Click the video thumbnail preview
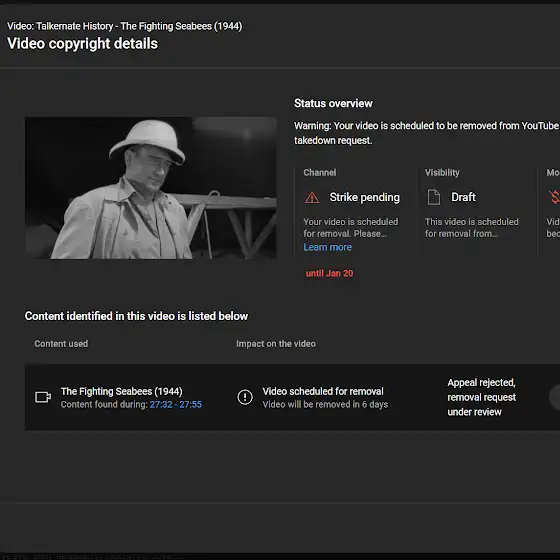The width and height of the screenshot is (560, 560). (151, 188)
